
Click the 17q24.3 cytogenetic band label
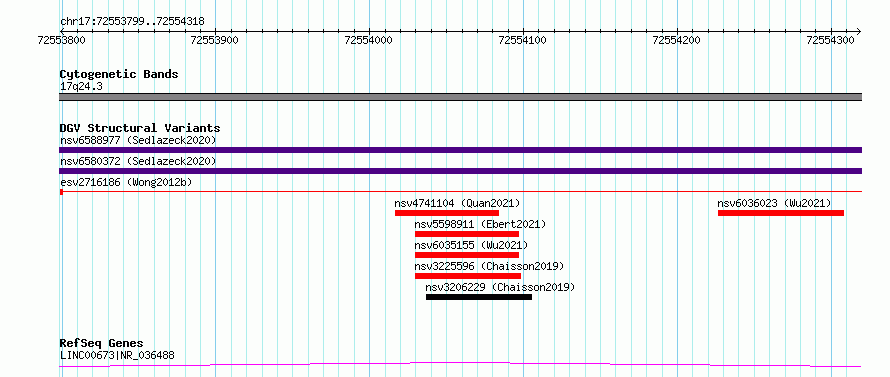(x=81, y=86)
